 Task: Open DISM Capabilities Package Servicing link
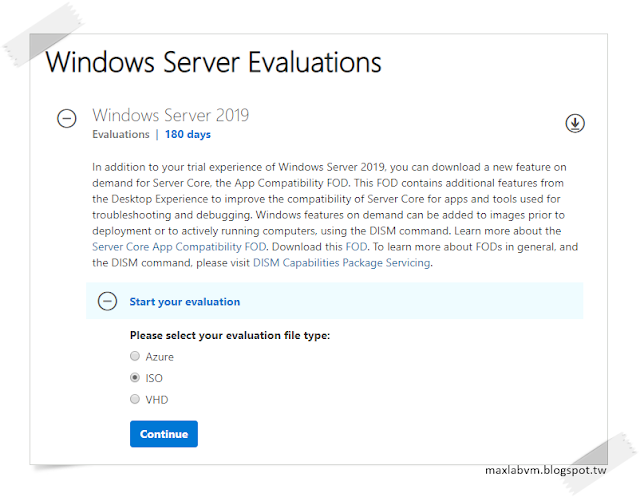pyautogui.click(x=342, y=263)
